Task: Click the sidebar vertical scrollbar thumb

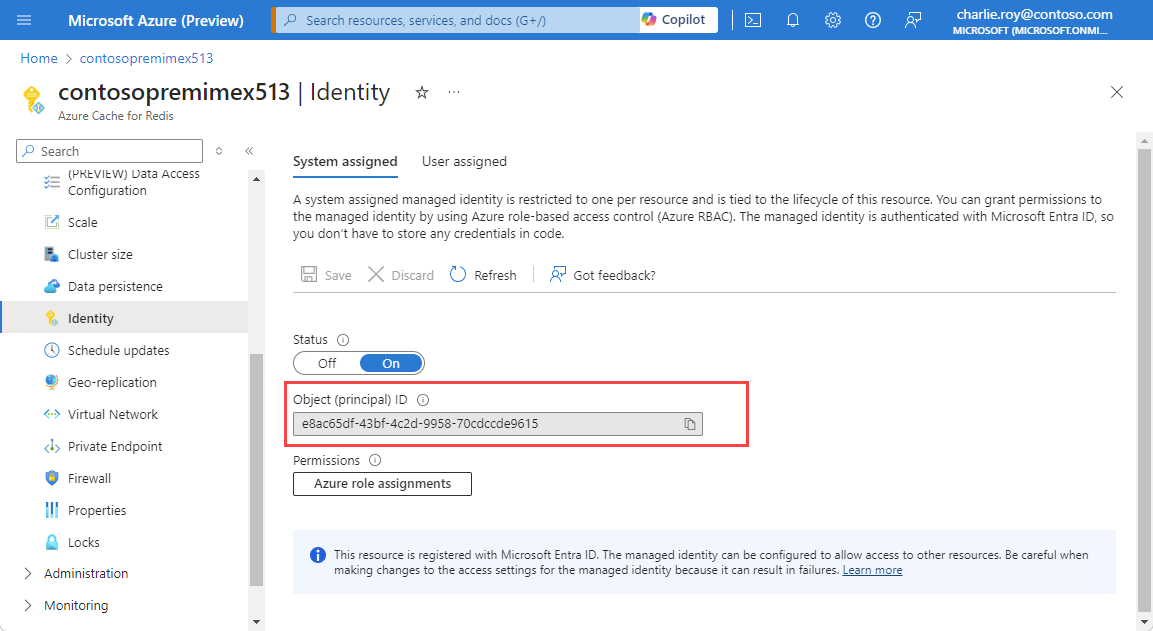Action: [x=256, y=470]
